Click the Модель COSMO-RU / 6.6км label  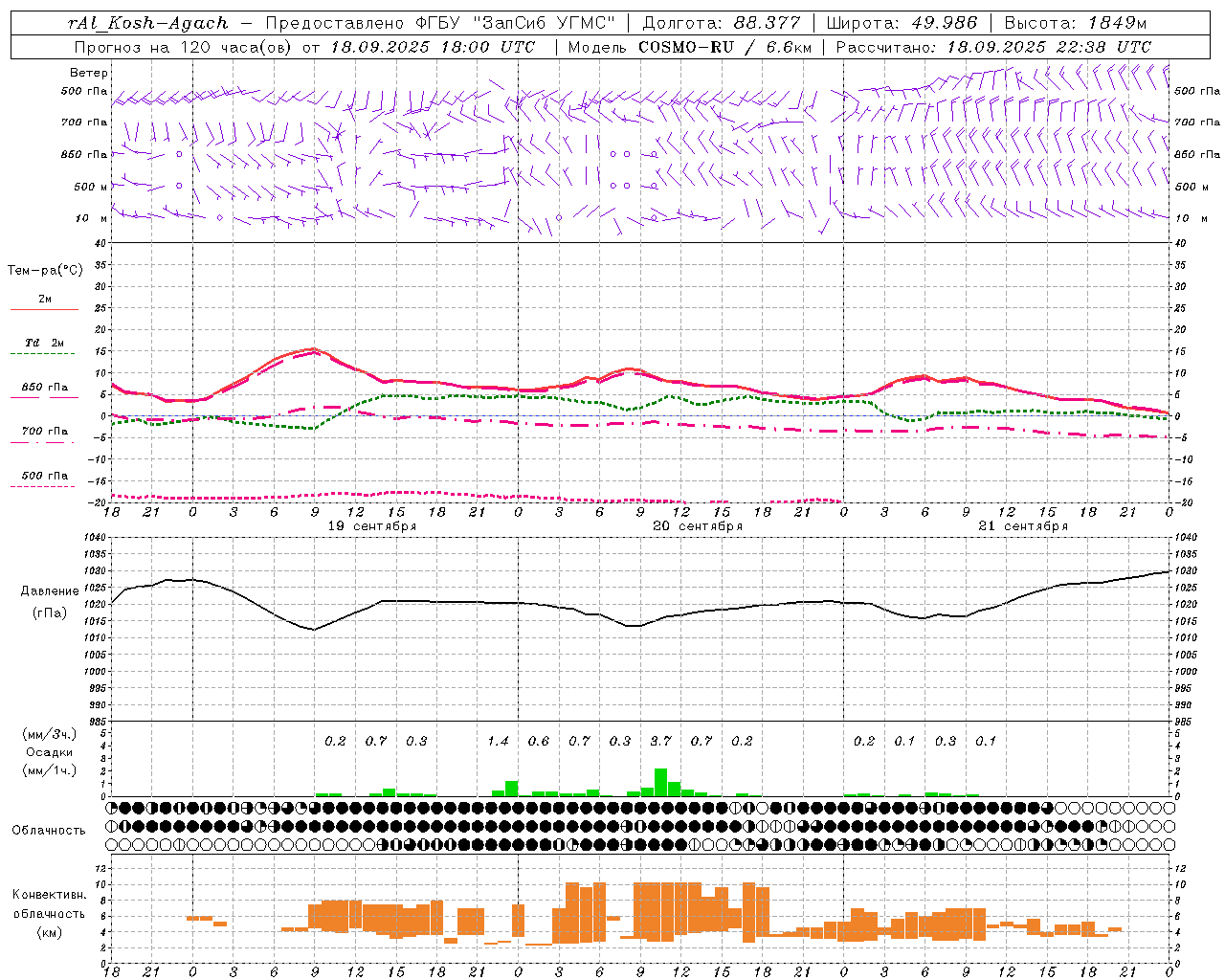[689, 47]
